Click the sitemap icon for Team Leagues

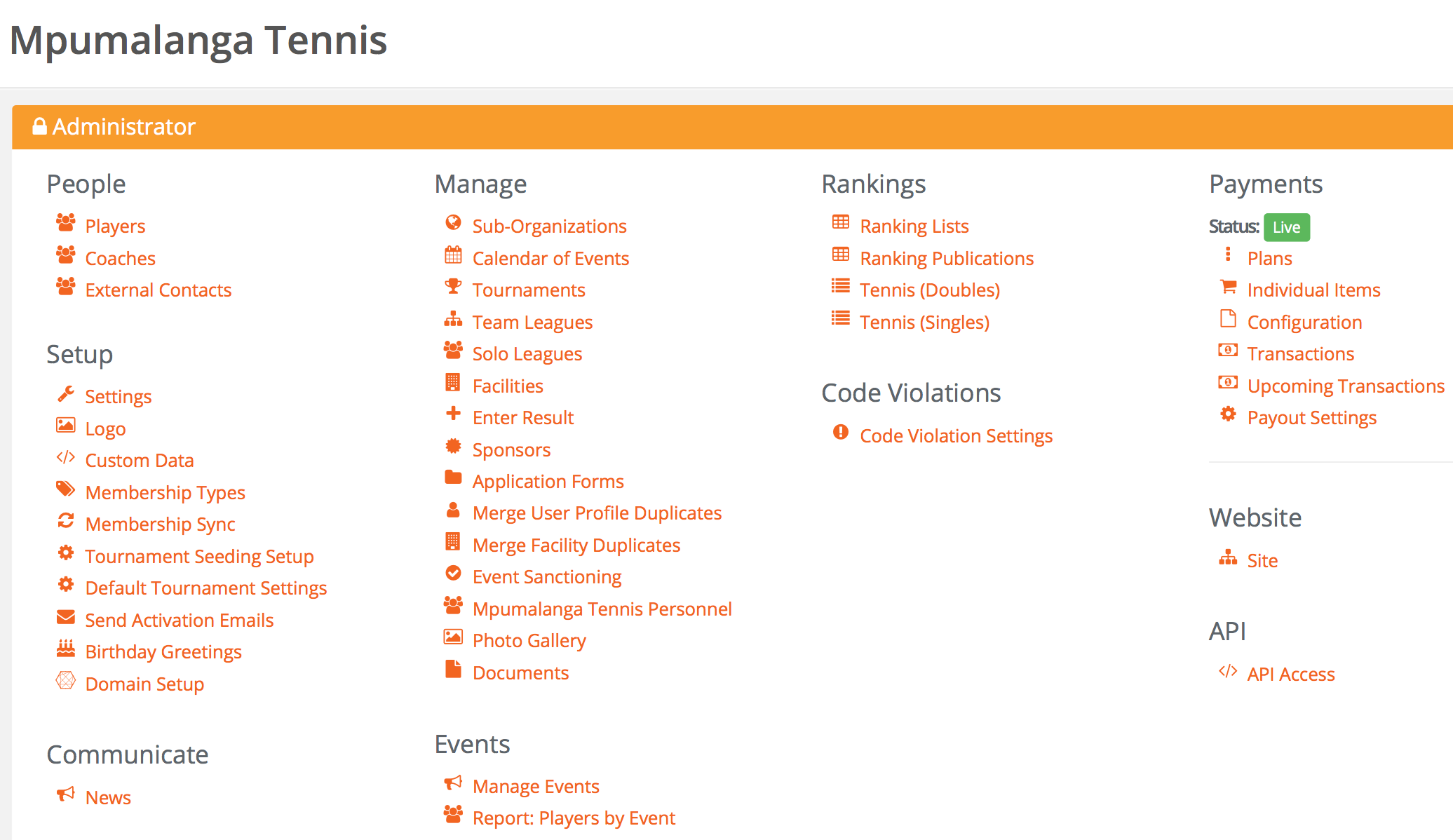pos(454,319)
